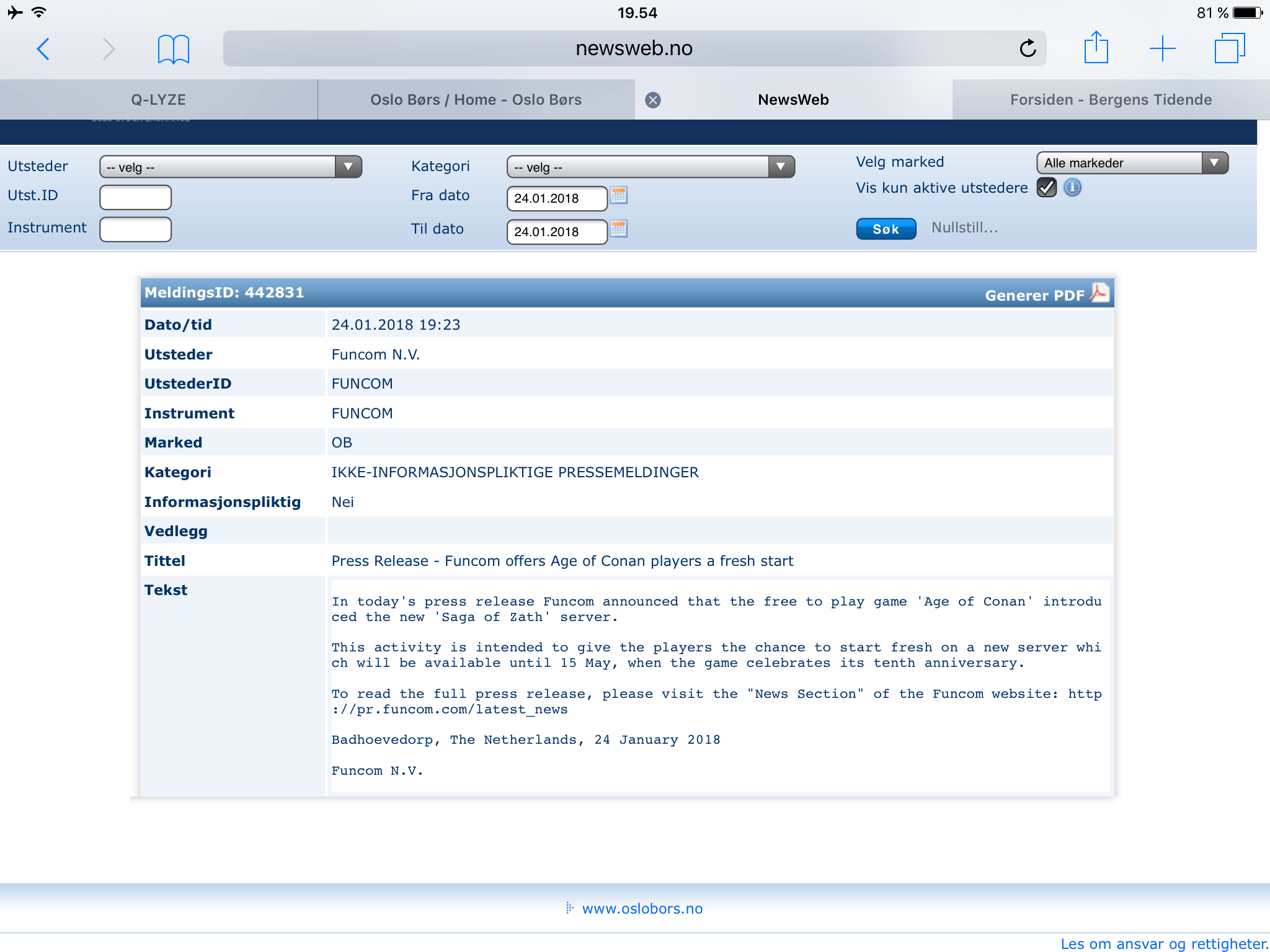Focus the Instrument input field
The width and height of the screenshot is (1270, 952).
point(135,229)
